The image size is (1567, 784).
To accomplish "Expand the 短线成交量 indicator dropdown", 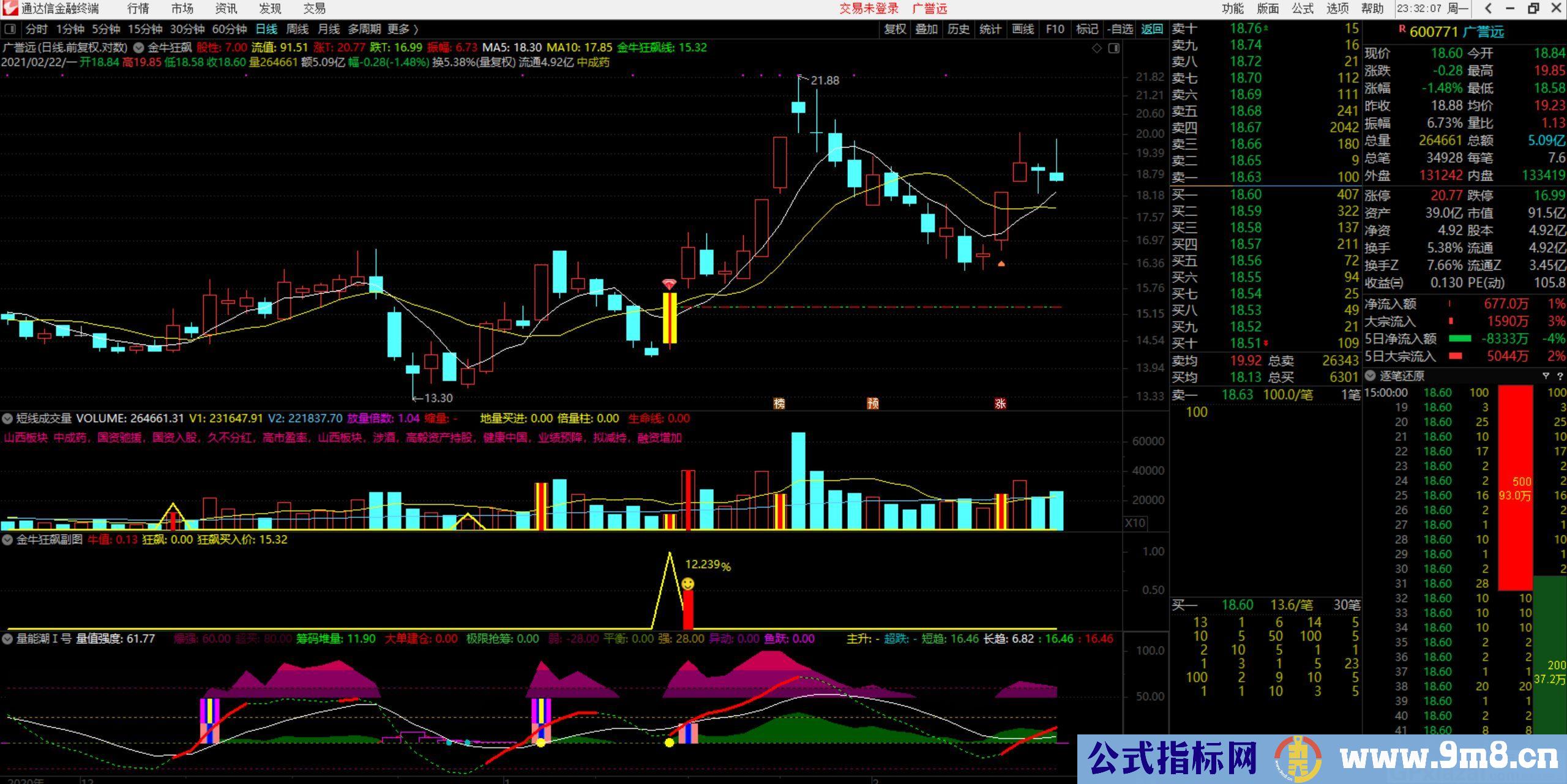I will [x=7, y=419].
